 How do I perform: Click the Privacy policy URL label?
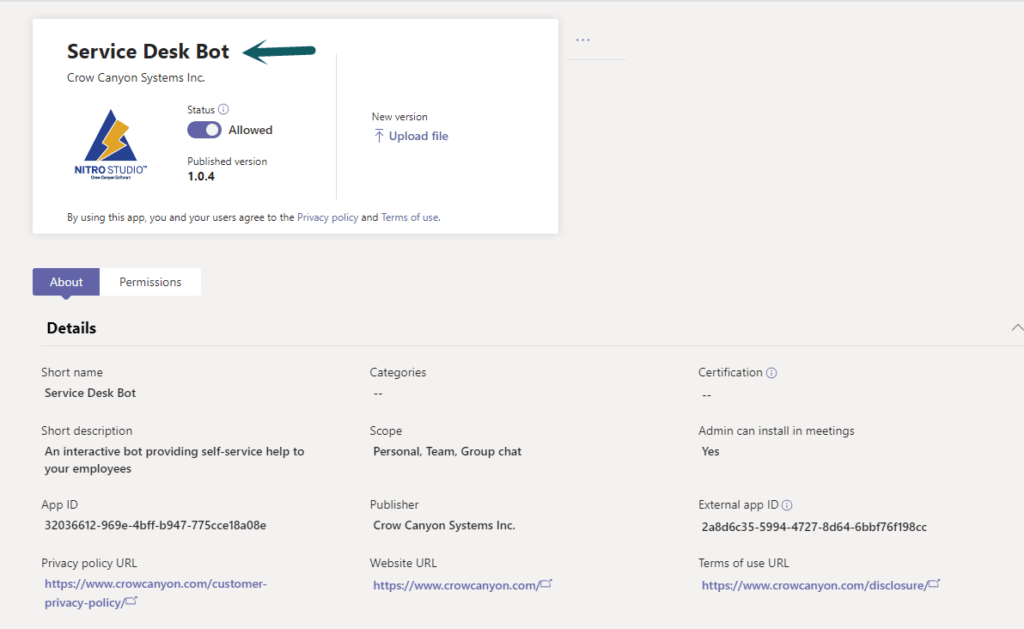tap(89, 563)
